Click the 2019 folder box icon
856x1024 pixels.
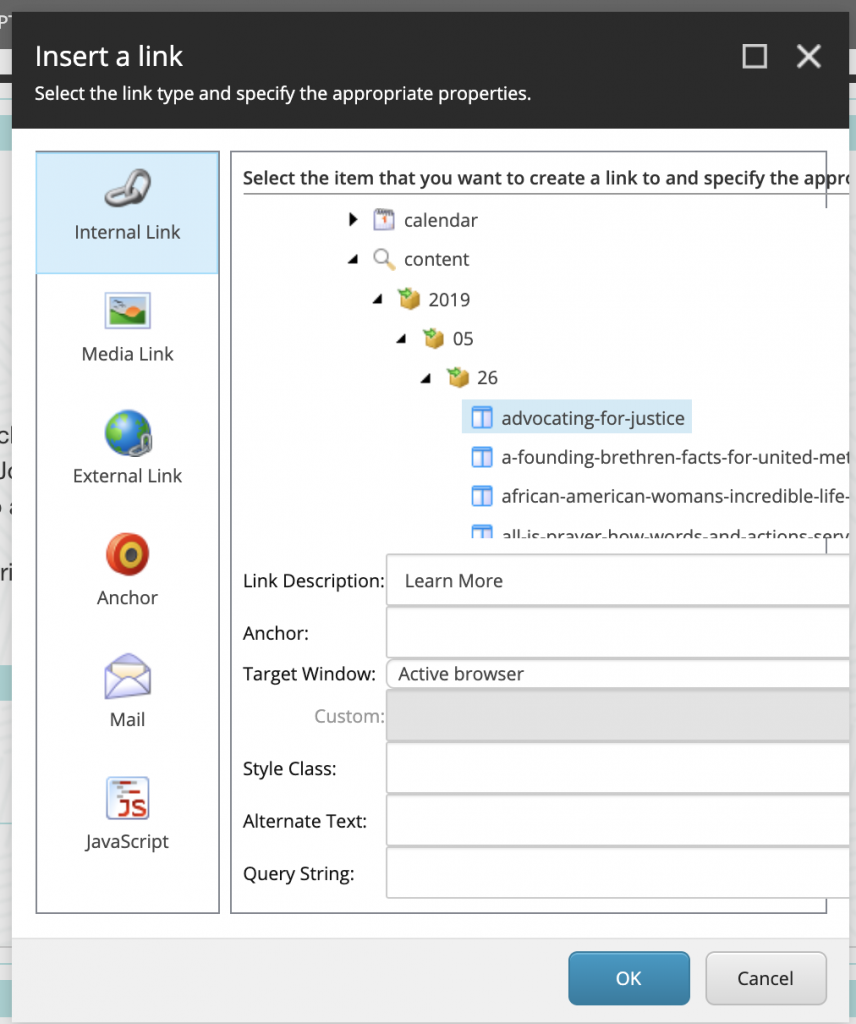[x=409, y=299]
